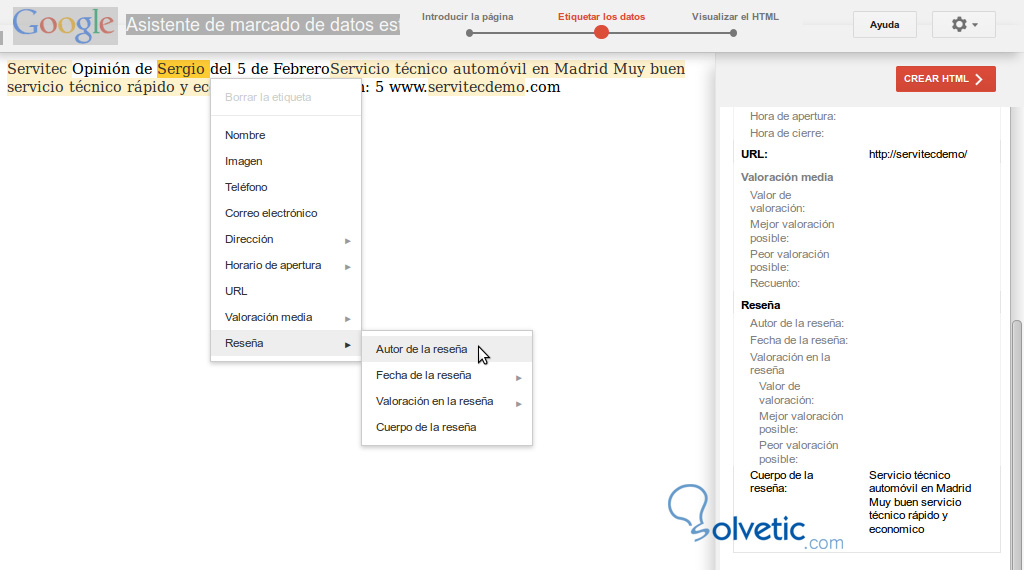1024x570 pixels.
Task: Click the CREAR HTML button
Action: (x=946, y=79)
